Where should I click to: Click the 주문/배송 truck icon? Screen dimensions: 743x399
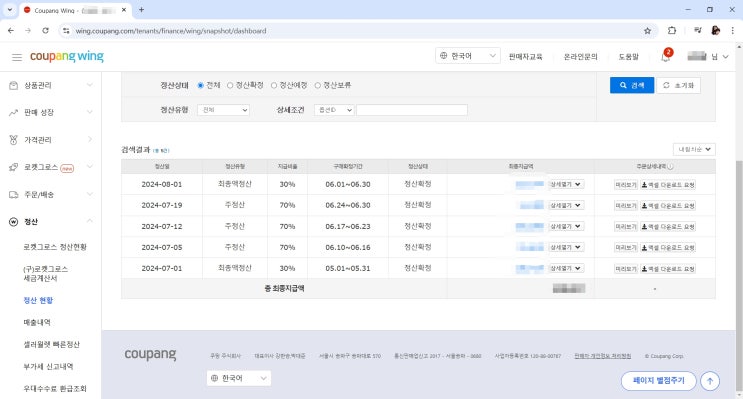(x=14, y=194)
